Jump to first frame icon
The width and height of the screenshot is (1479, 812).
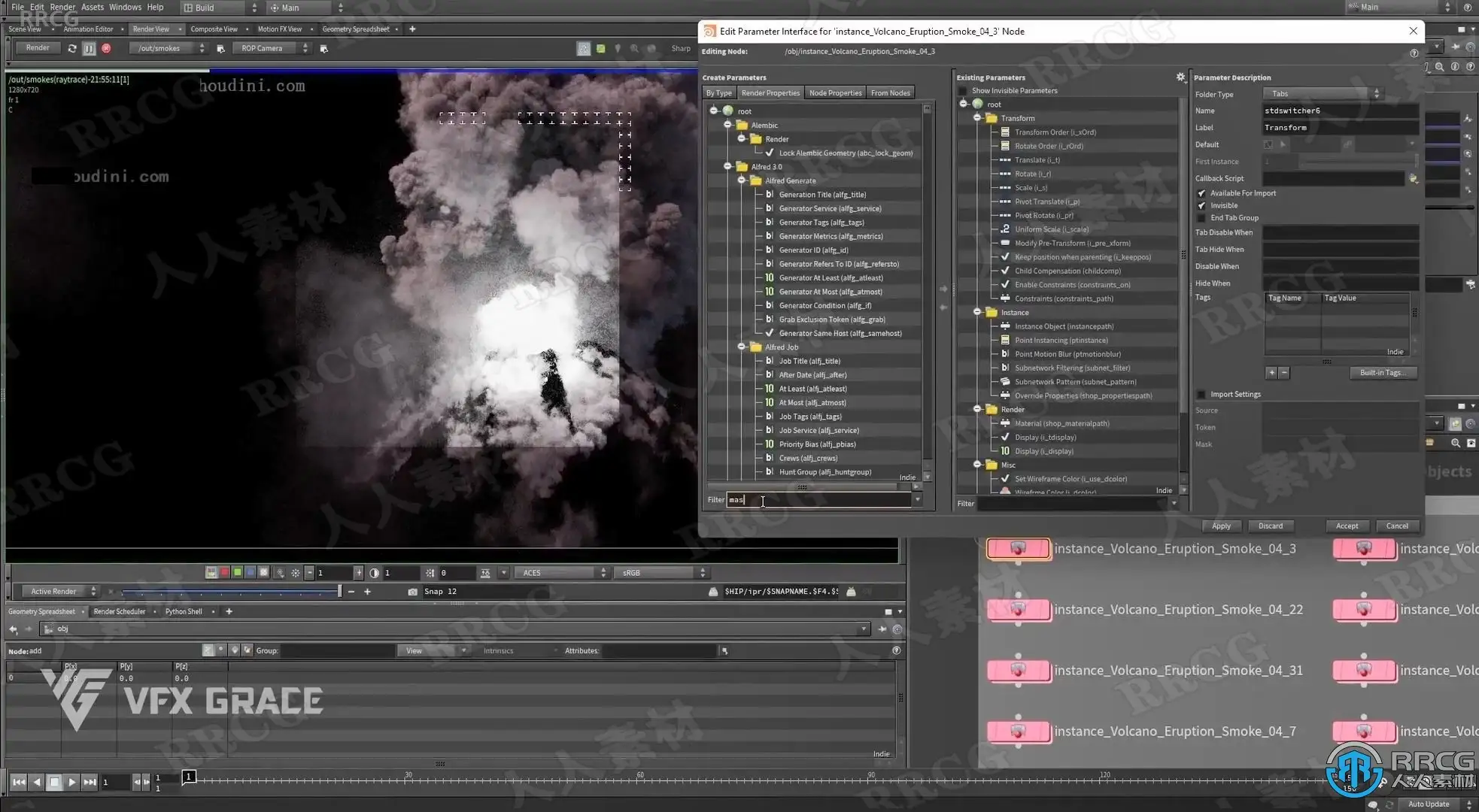tap(19, 782)
